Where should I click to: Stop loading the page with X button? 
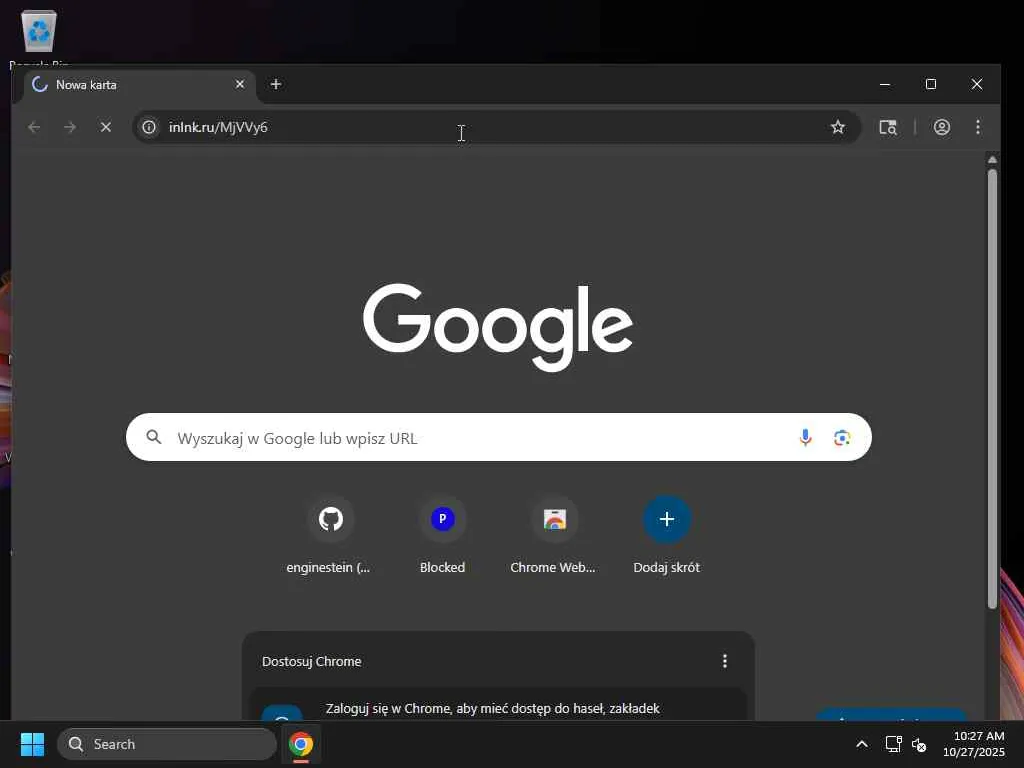point(106,127)
